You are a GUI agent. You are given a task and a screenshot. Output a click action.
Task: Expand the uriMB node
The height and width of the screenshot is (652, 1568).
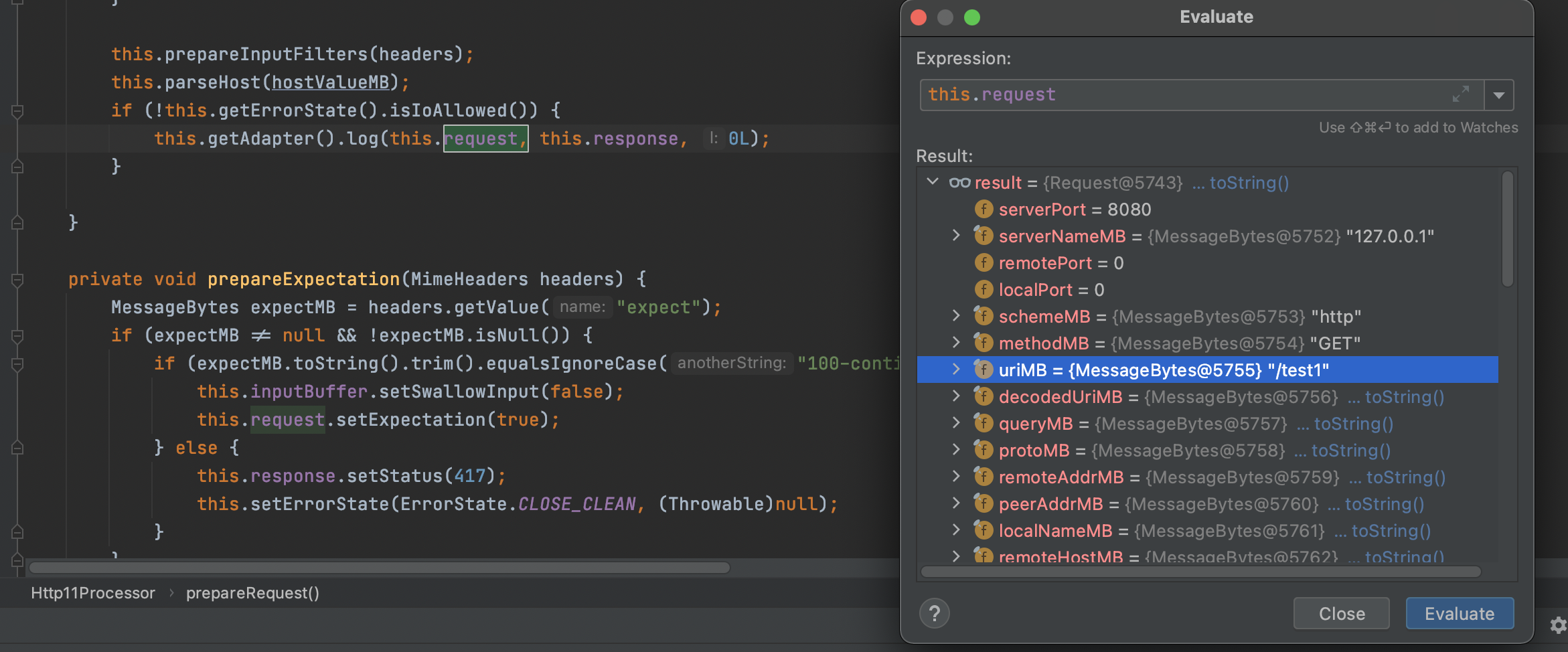pyautogui.click(x=956, y=370)
